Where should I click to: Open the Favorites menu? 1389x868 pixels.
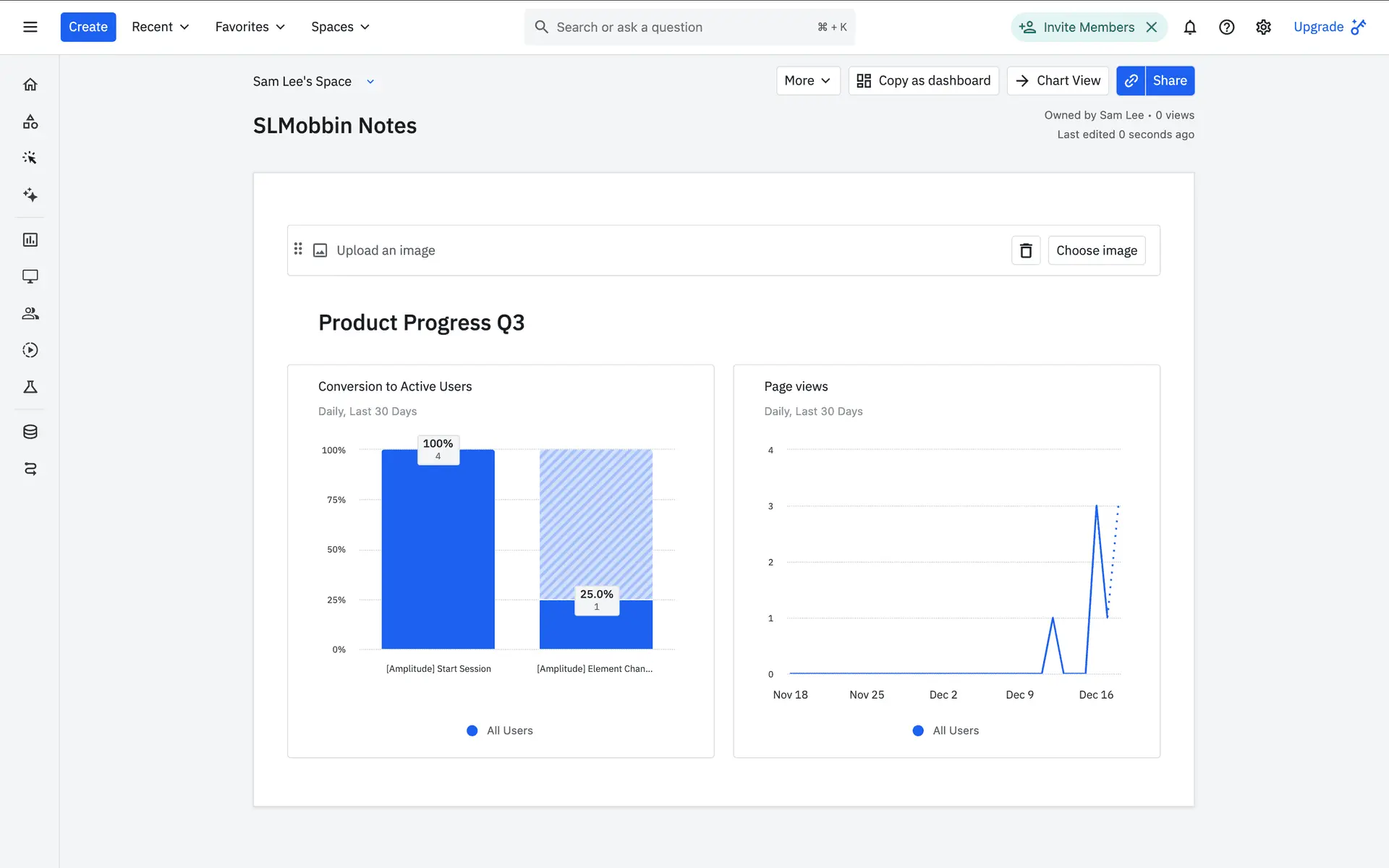[250, 27]
